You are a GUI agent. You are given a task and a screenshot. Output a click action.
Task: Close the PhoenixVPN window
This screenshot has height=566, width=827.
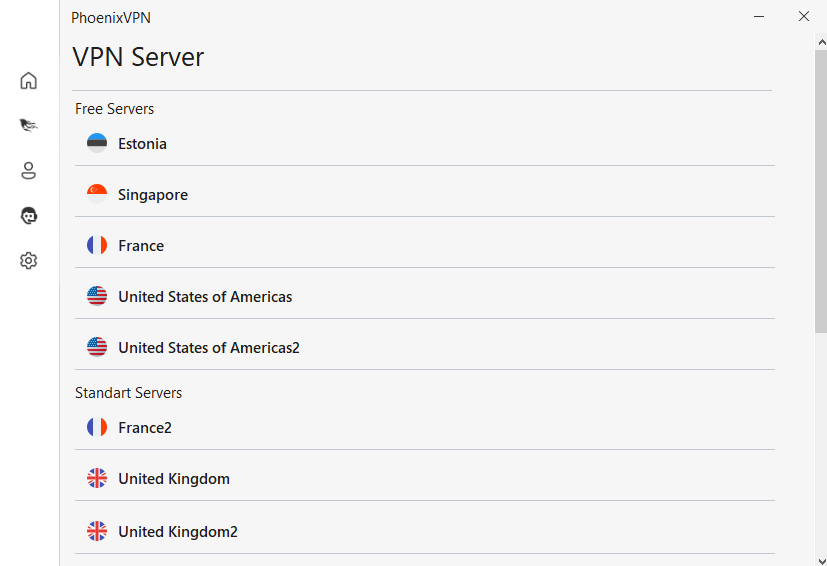pos(803,17)
